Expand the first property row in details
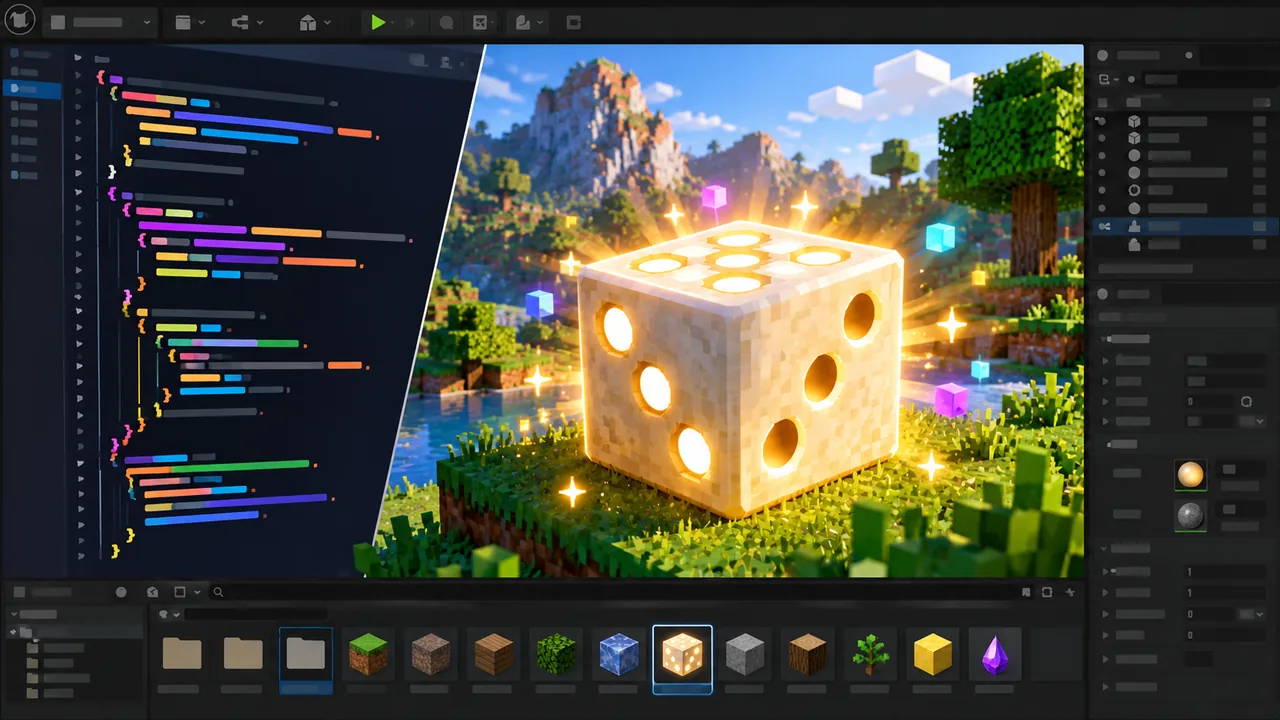The height and width of the screenshot is (720, 1280). coord(1105,360)
